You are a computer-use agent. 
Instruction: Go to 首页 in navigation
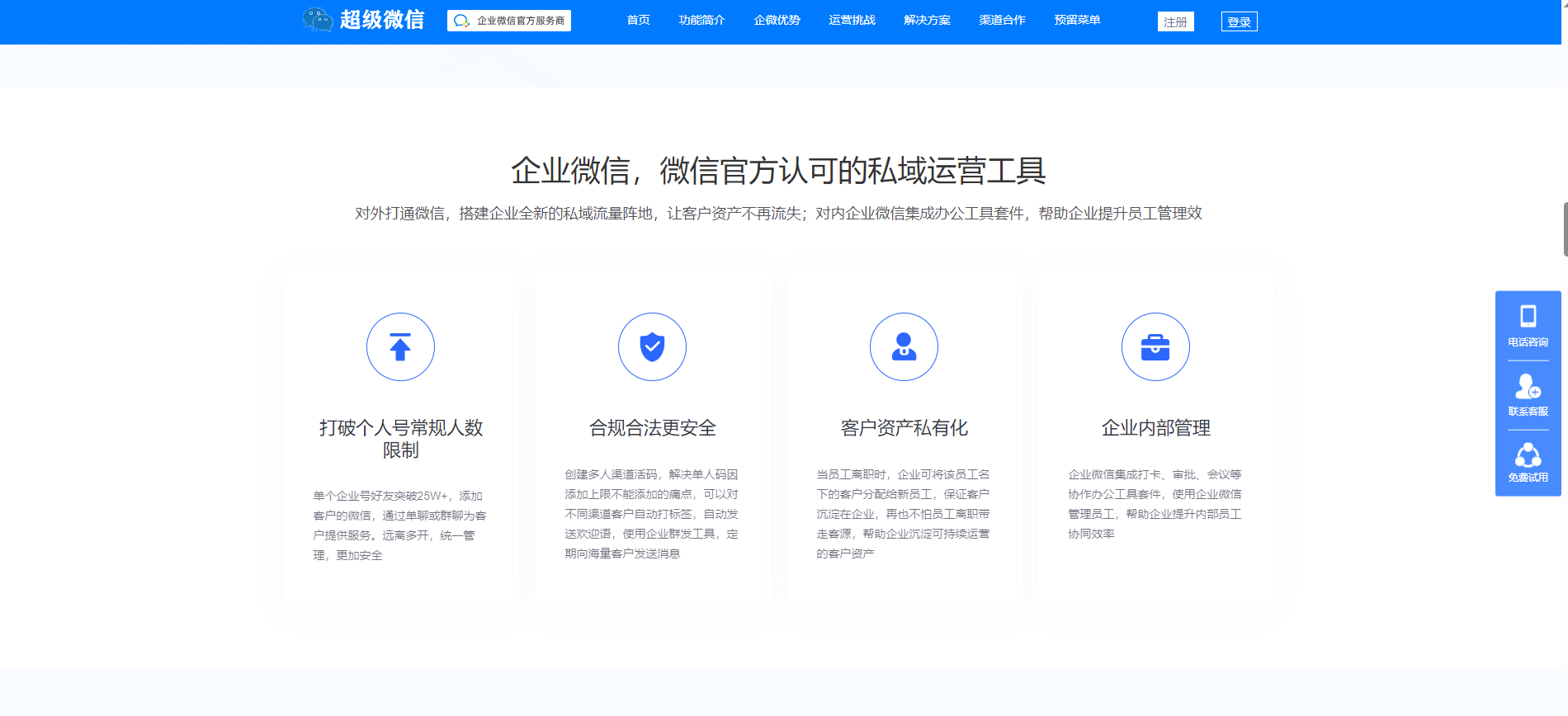point(638,21)
